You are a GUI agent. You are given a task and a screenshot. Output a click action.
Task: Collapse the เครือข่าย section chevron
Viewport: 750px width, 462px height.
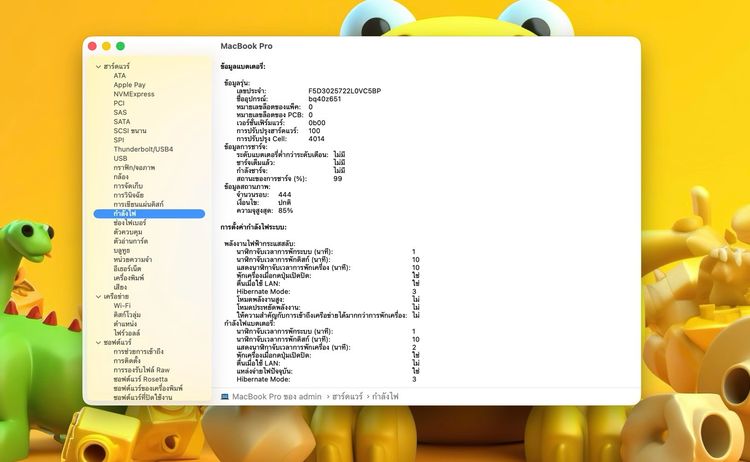pyautogui.click(x=98, y=297)
